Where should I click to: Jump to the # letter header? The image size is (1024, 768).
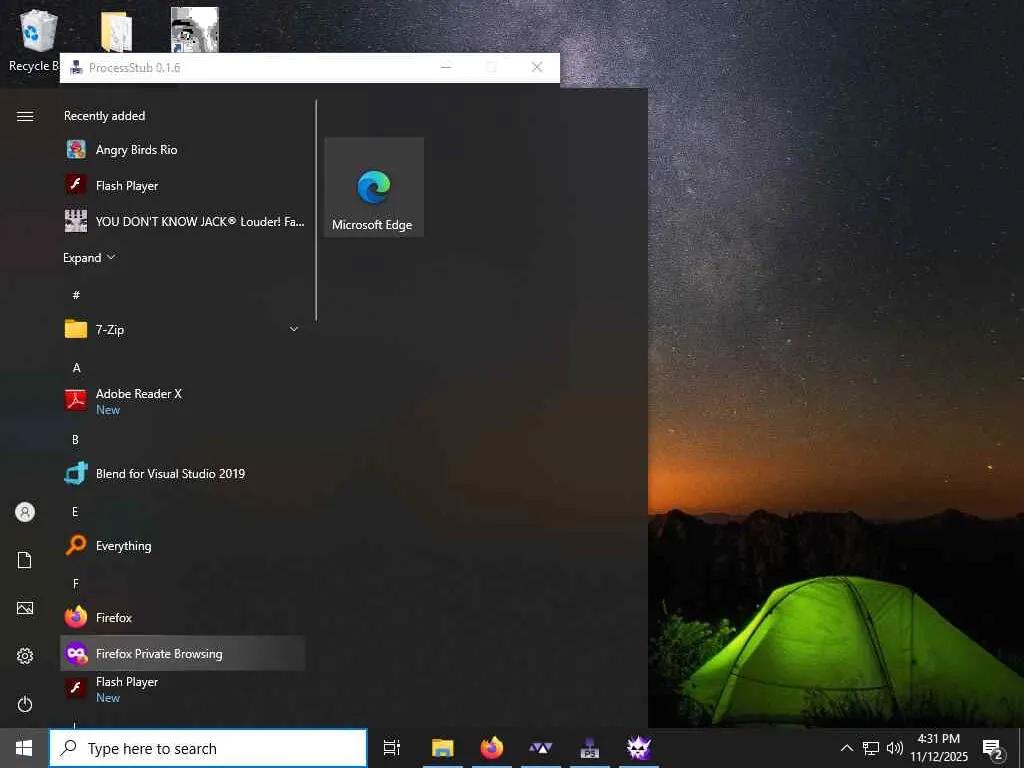point(76,295)
